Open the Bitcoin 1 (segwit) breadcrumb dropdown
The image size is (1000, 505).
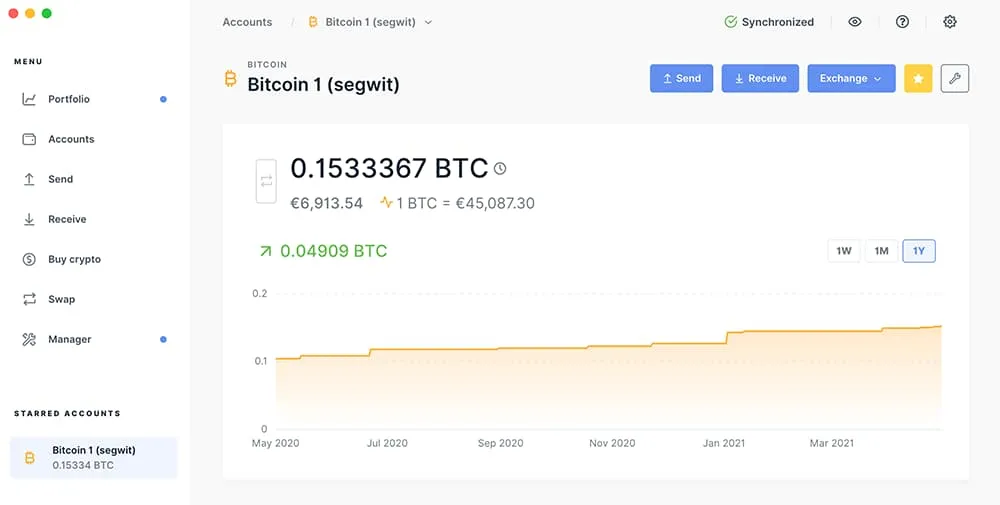point(370,22)
